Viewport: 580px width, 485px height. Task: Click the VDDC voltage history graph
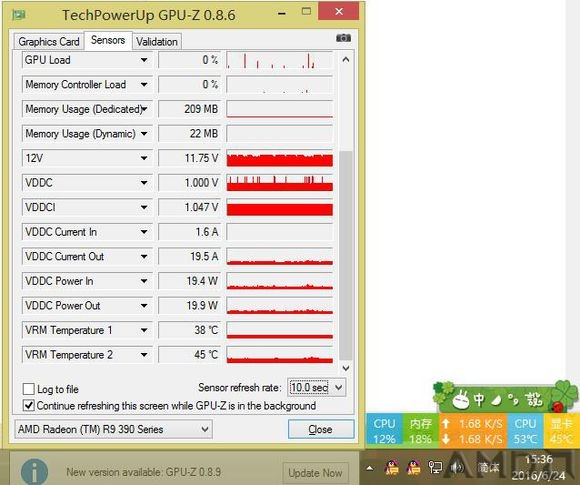[280, 183]
